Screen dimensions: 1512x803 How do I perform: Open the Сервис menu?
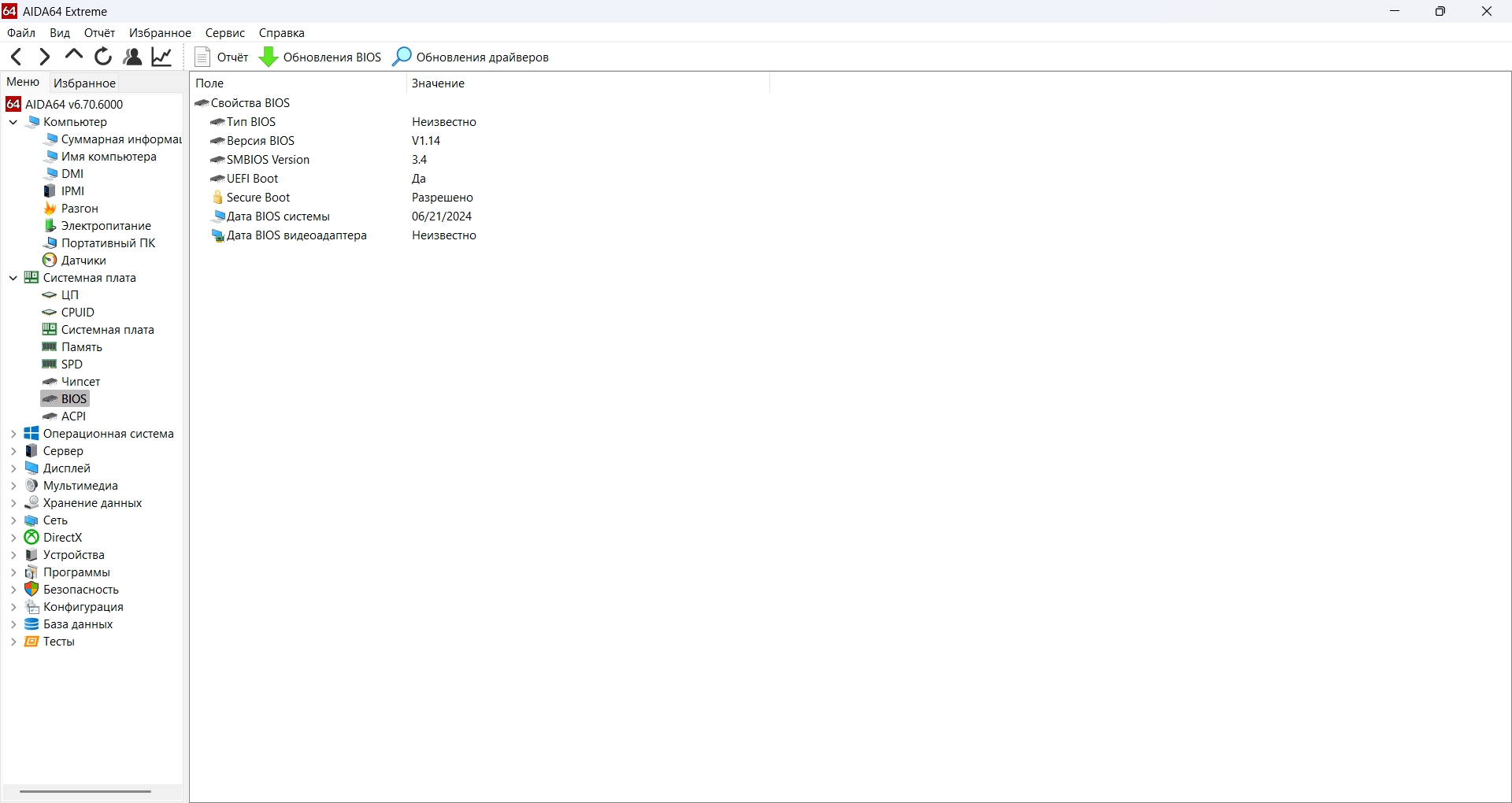coord(225,33)
